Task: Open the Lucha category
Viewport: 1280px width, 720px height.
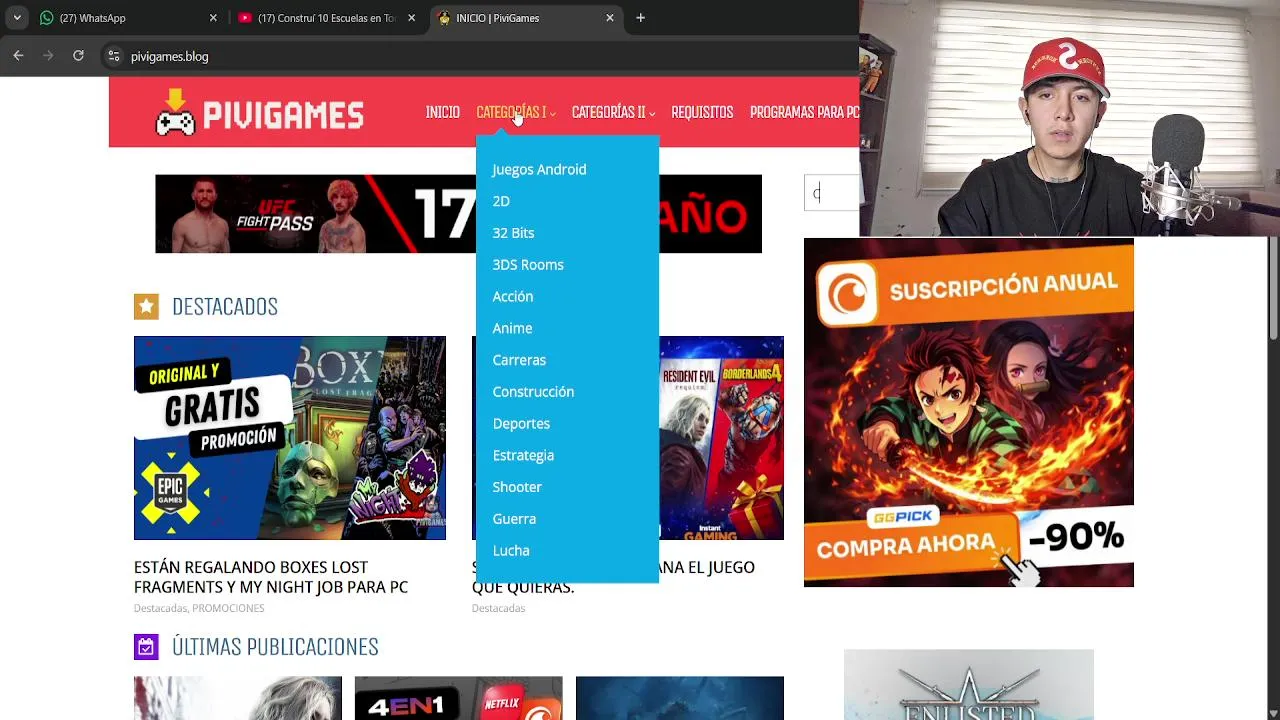Action: point(511,551)
